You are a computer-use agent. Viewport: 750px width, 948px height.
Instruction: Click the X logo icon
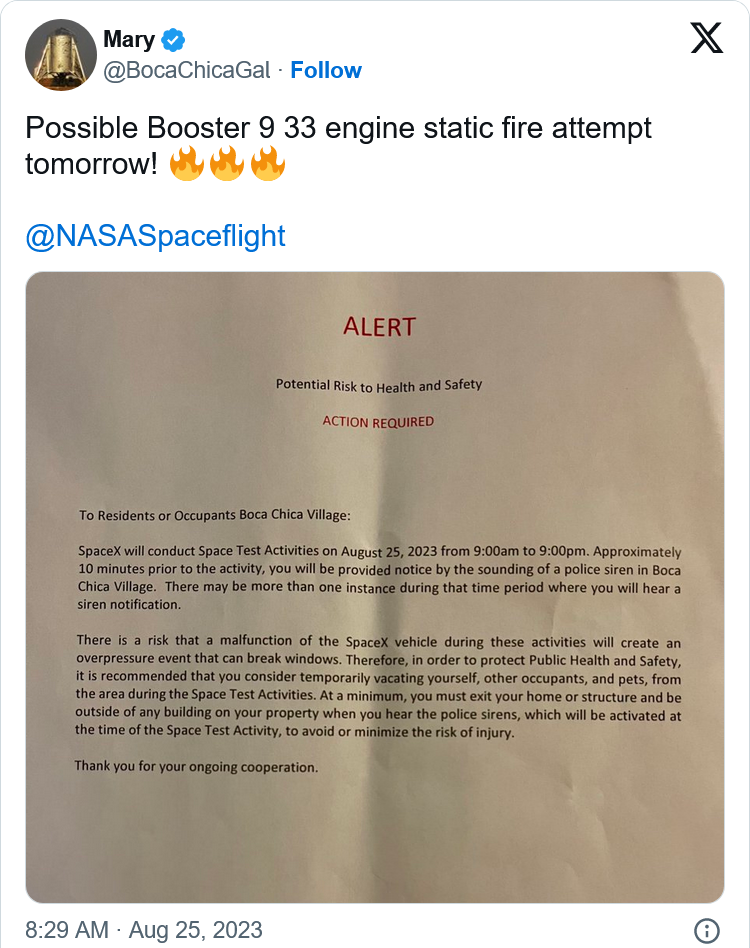coord(707,39)
